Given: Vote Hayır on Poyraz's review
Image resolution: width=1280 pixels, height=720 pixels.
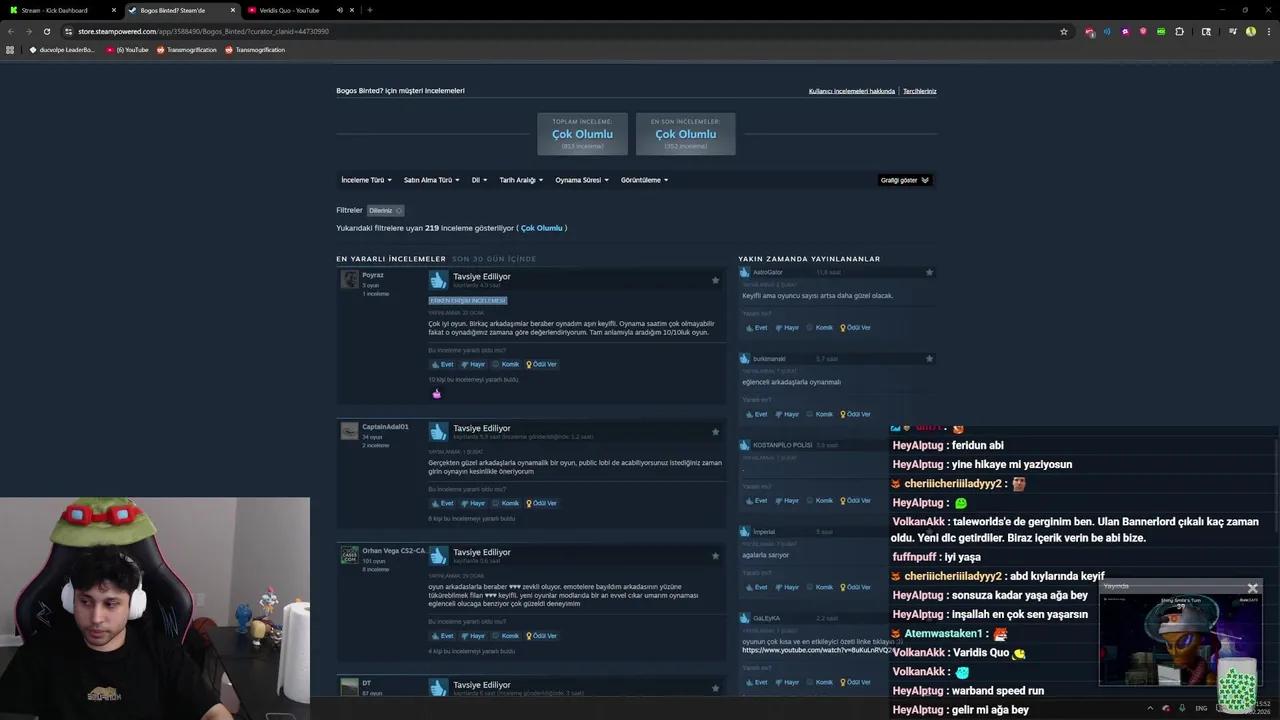Looking at the screenshot, I should 473,364.
